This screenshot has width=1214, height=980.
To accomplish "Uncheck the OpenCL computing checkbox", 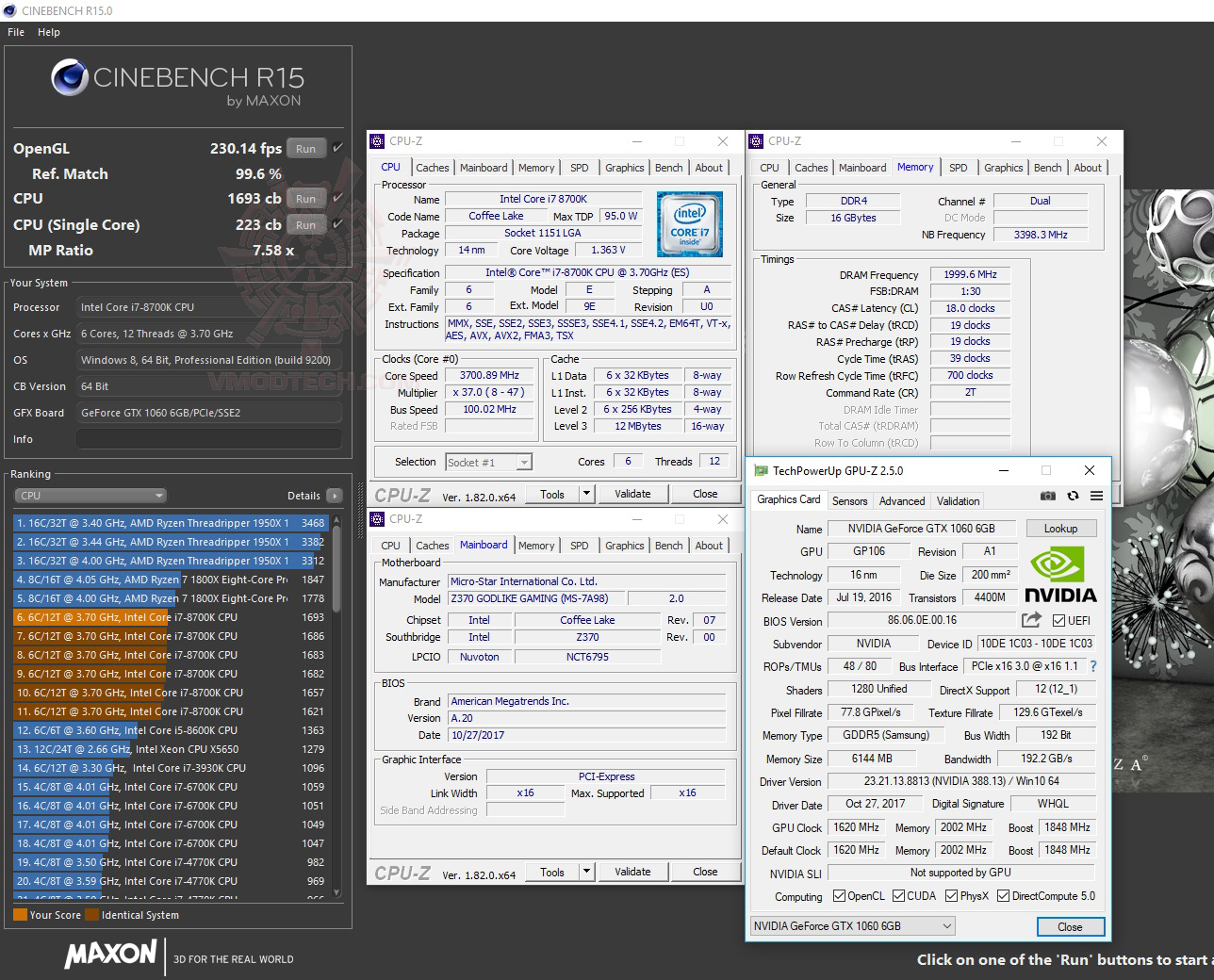I will point(838,896).
